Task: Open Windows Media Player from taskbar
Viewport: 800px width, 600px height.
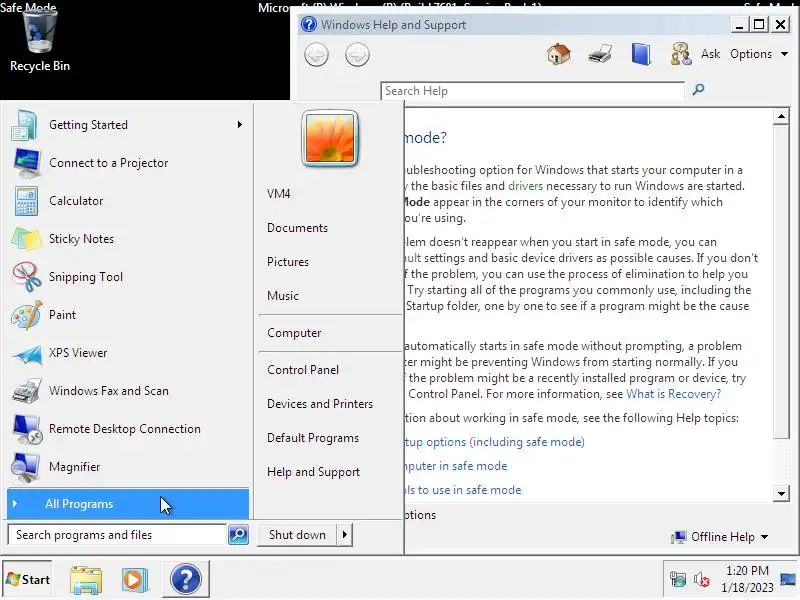Action: pyautogui.click(x=135, y=580)
